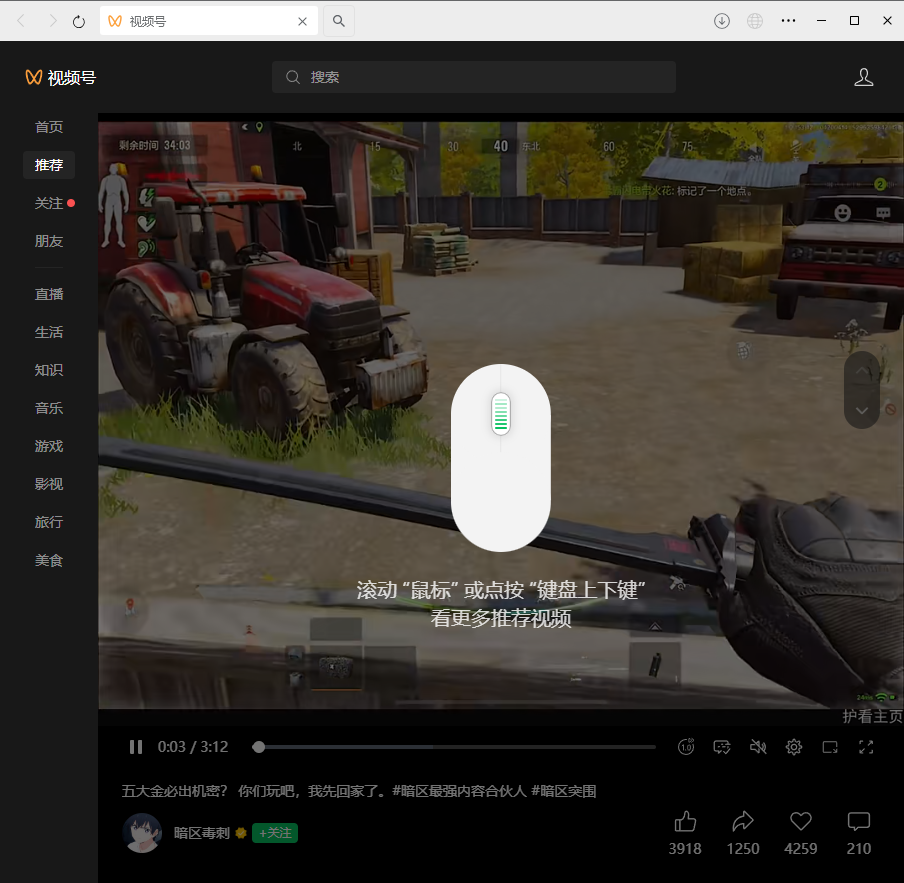Open the 美食 category
Image resolution: width=904 pixels, height=883 pixels.
49,560
